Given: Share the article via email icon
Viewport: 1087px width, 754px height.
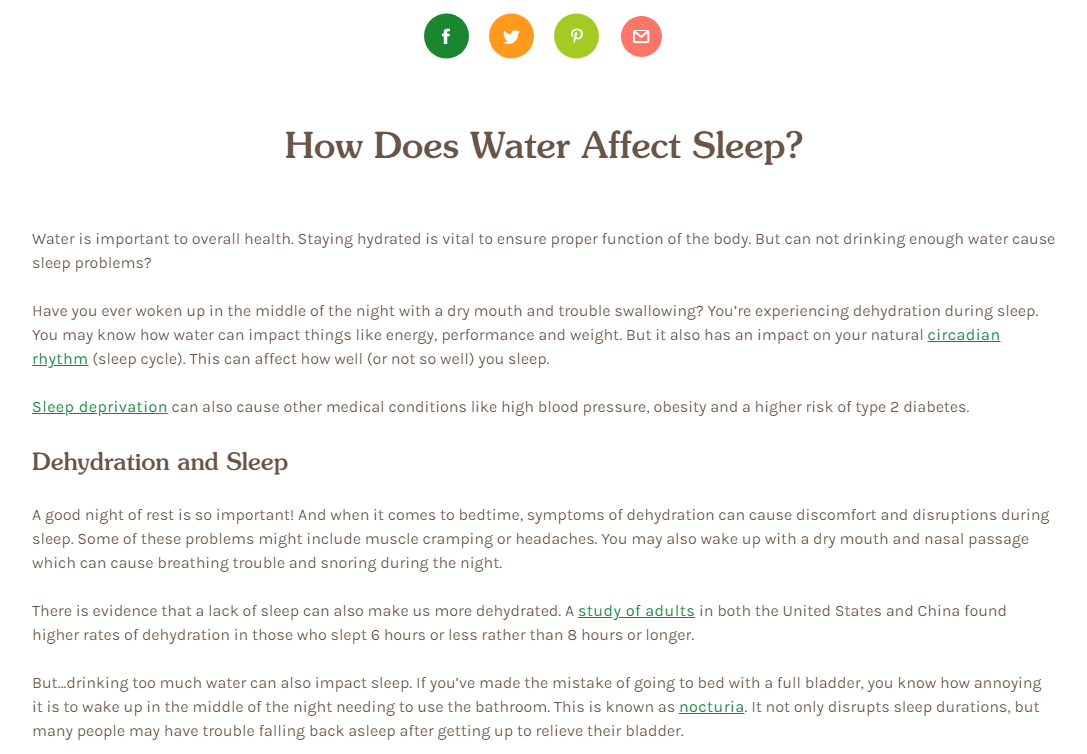Looking at the screenshot, I should click(x=641, y=36).
